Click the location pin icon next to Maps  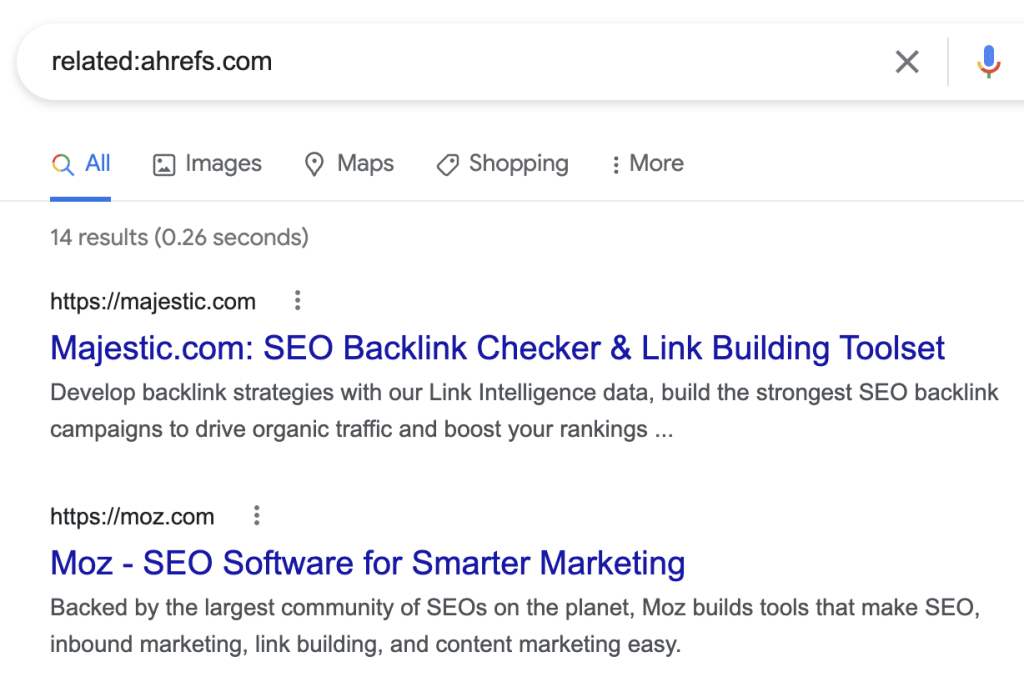pyautogui.click(x=314, y=163)
